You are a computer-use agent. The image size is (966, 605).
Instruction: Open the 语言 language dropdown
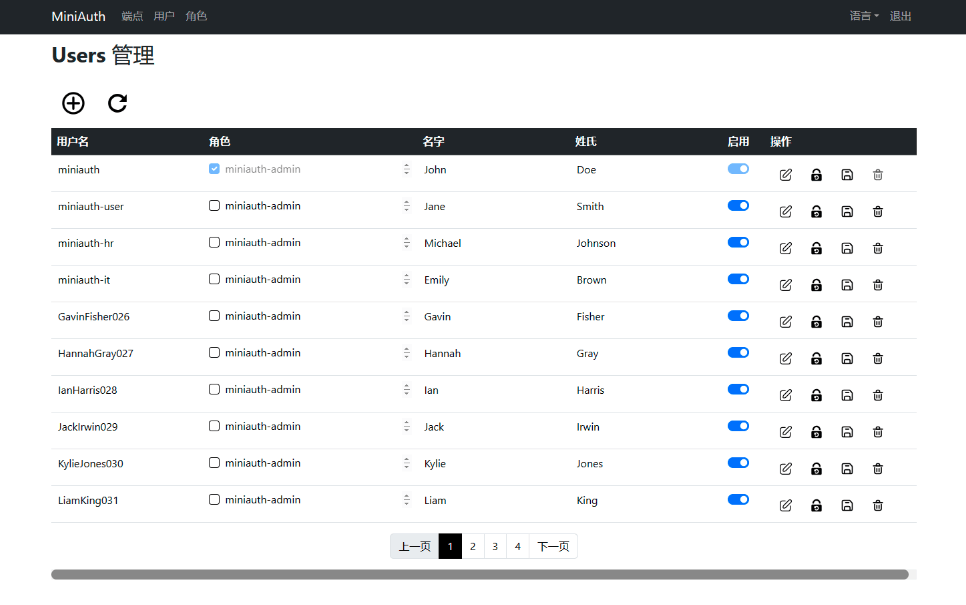[x=863, y=16]
